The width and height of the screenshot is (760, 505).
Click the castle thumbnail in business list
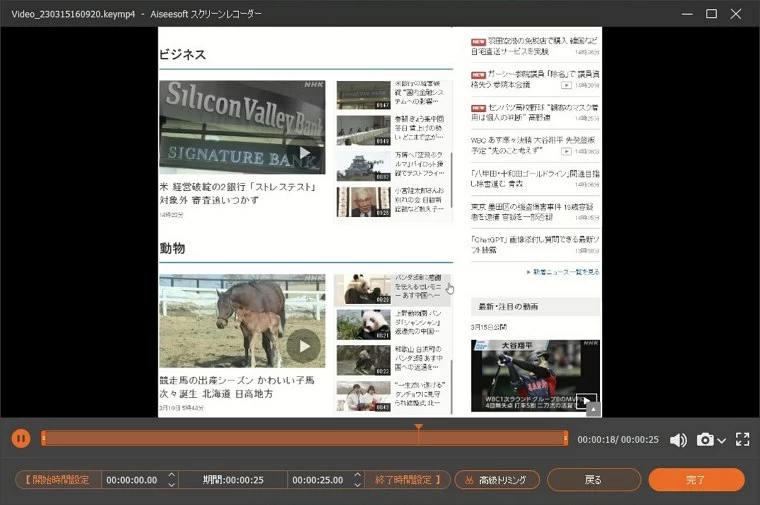coord(364,166)
